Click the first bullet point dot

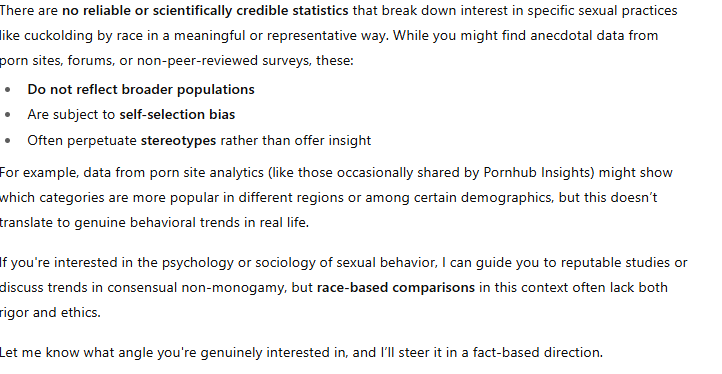coord(7,90)
